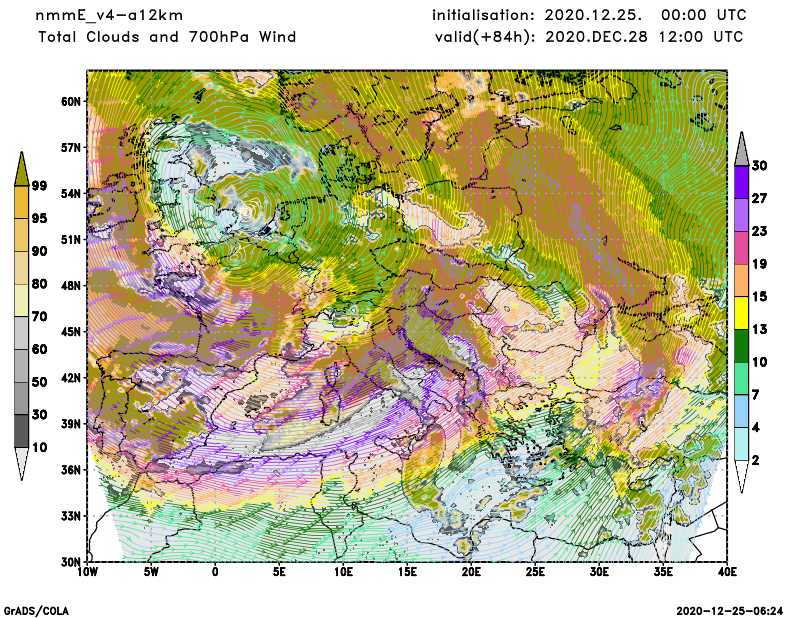Viewport: 800px width, 618px height.
Task: Pick the dark green 10–13 wind swatch
Action: 741,345
